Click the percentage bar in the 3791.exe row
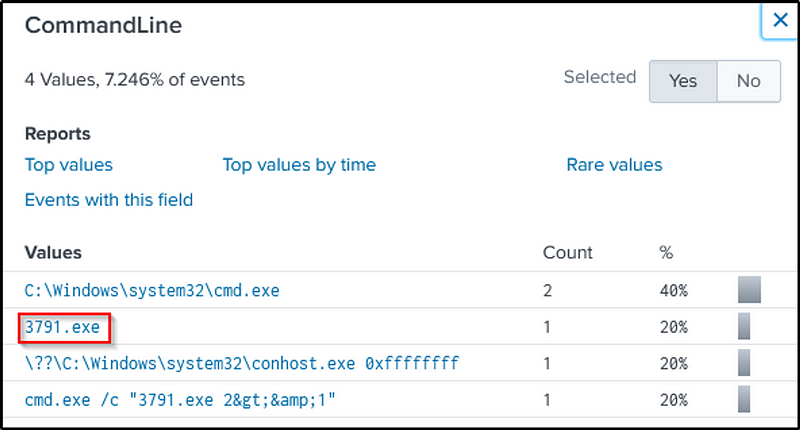Screen dimensions: 800x430 (x=743, y=326)
